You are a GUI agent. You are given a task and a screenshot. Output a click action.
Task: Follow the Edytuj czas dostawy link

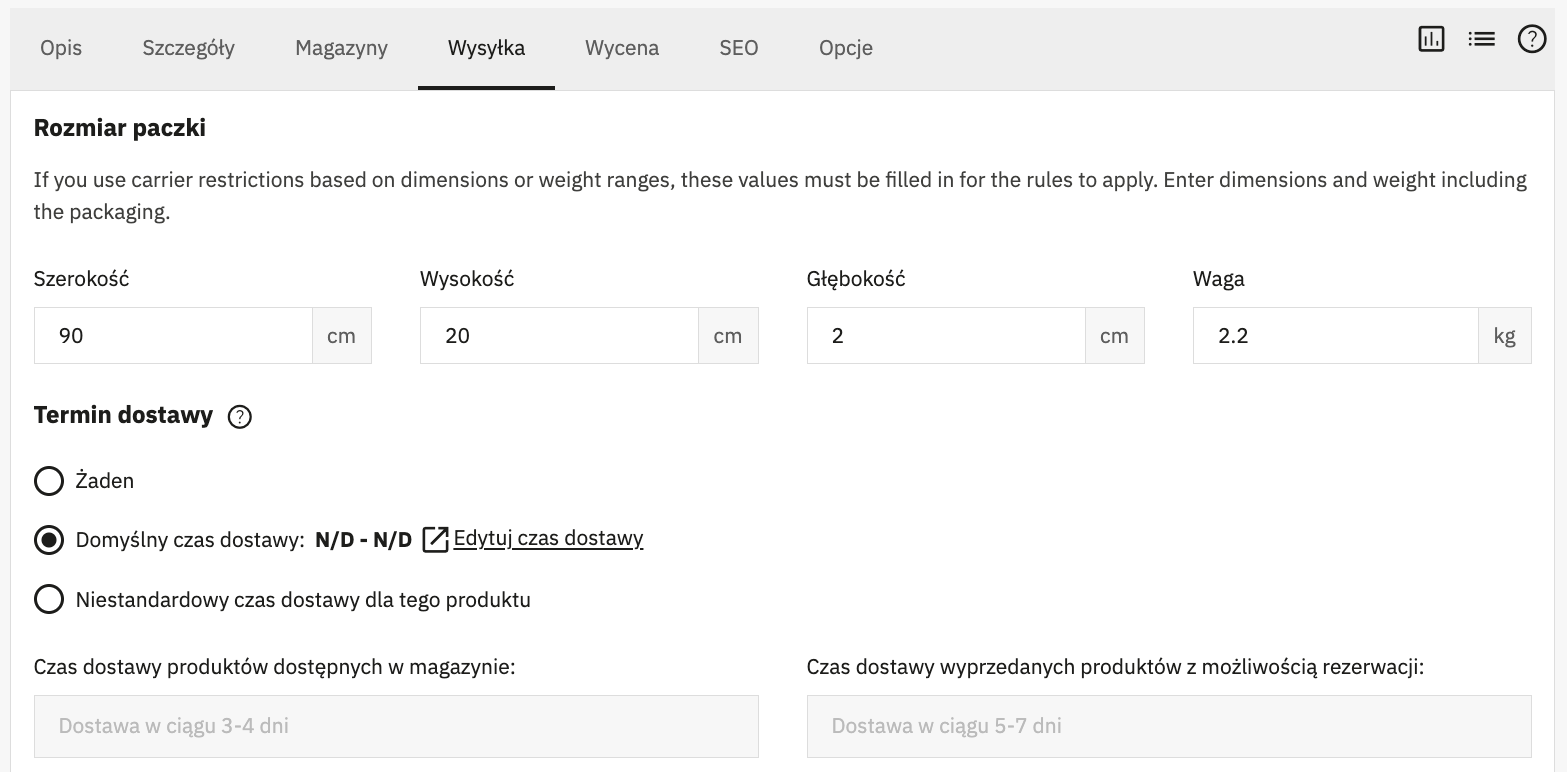coord(548,538)
